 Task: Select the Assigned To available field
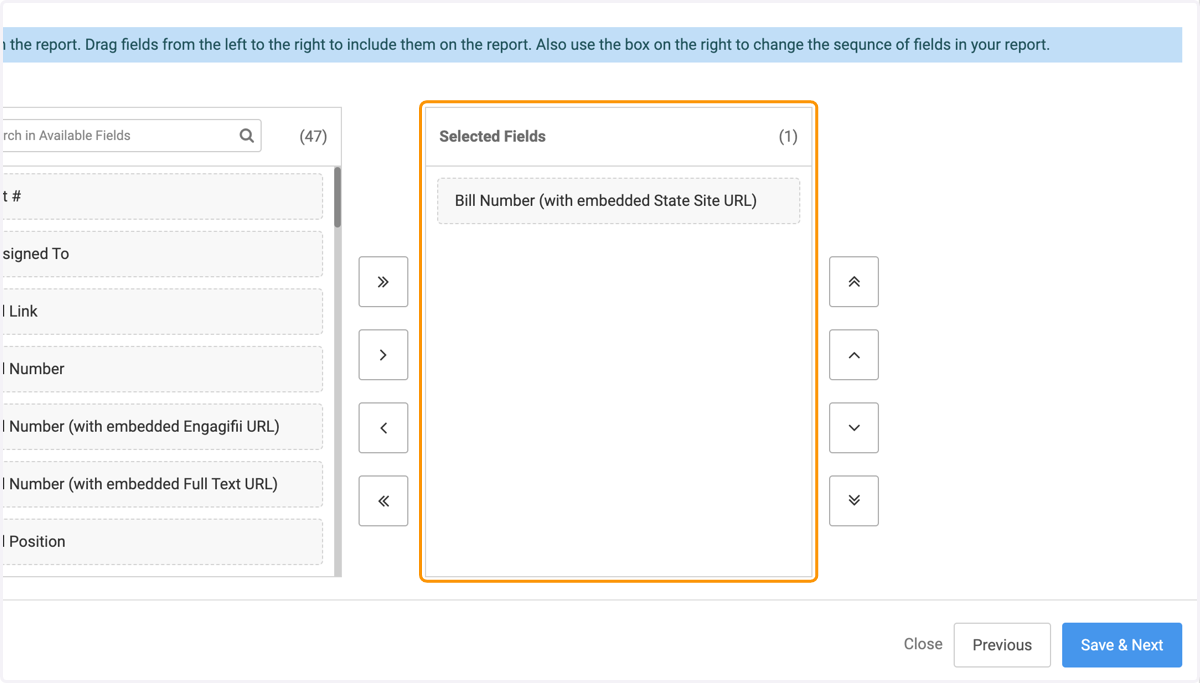[x=162, y=254]
